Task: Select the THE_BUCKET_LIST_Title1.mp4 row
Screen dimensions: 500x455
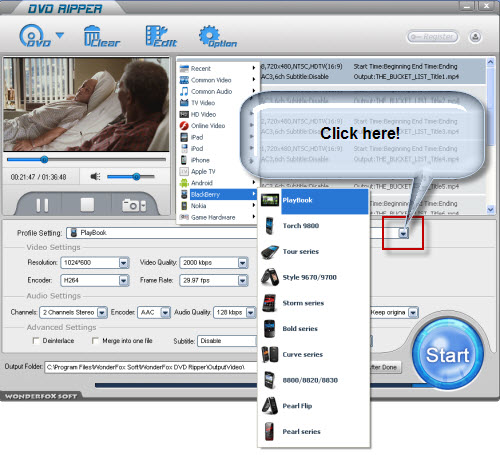Action: (373, 71)
